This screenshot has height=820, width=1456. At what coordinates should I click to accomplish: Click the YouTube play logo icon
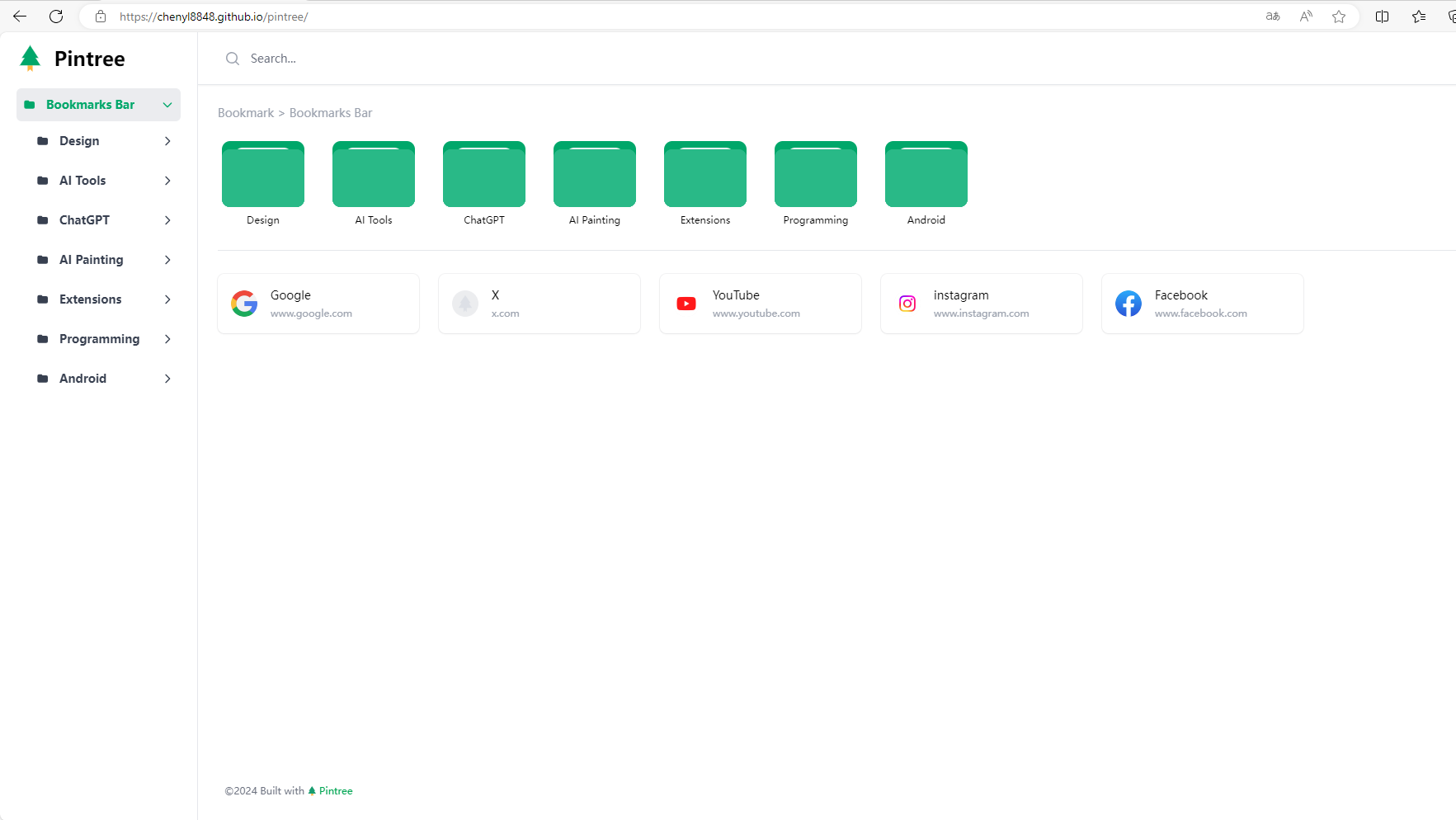click(686, 304)
